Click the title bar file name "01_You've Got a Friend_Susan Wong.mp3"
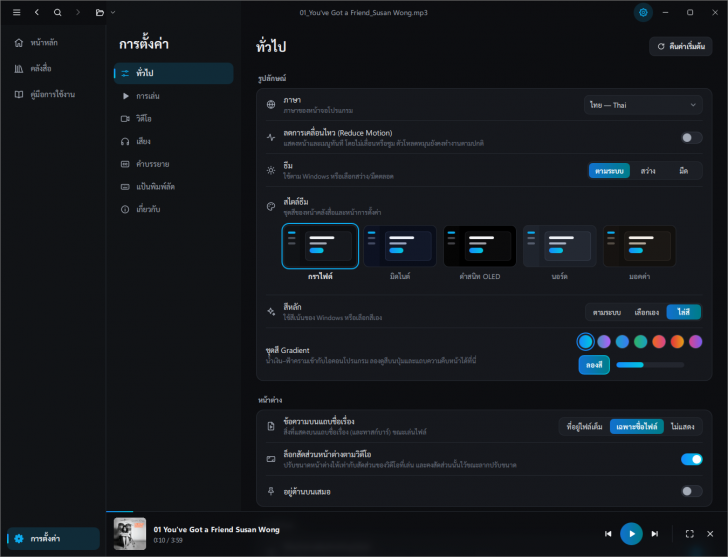The image size is (728, 557). pyautogui.click(x=364, y=13)
